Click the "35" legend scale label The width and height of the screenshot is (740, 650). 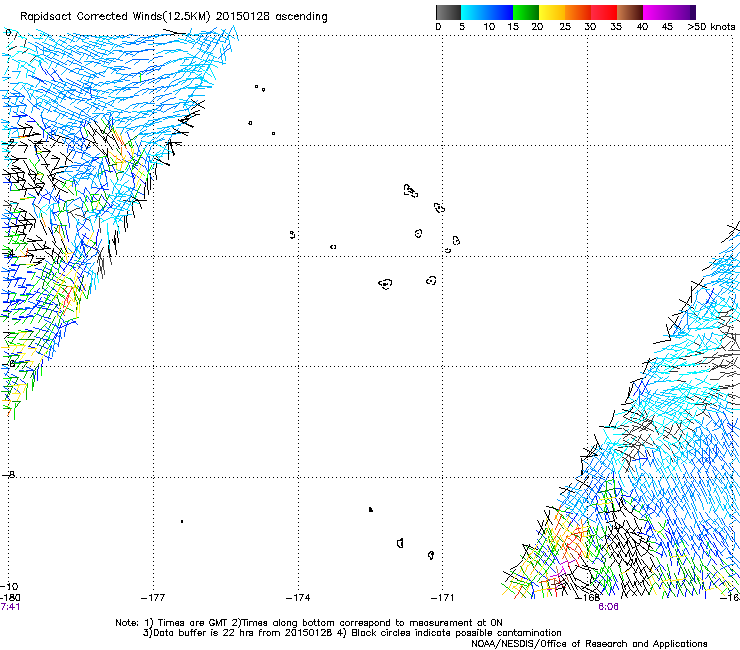click(x=616, y=27)
